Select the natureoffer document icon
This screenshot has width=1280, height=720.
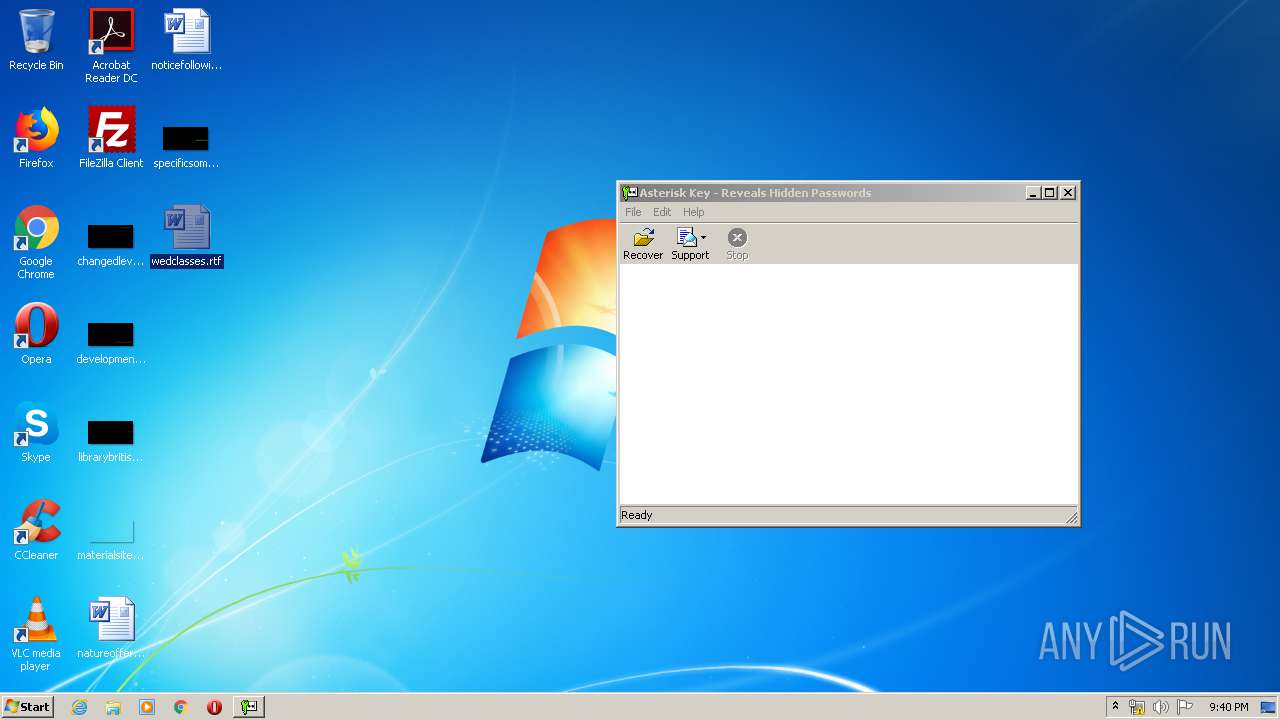pos(111,629)
